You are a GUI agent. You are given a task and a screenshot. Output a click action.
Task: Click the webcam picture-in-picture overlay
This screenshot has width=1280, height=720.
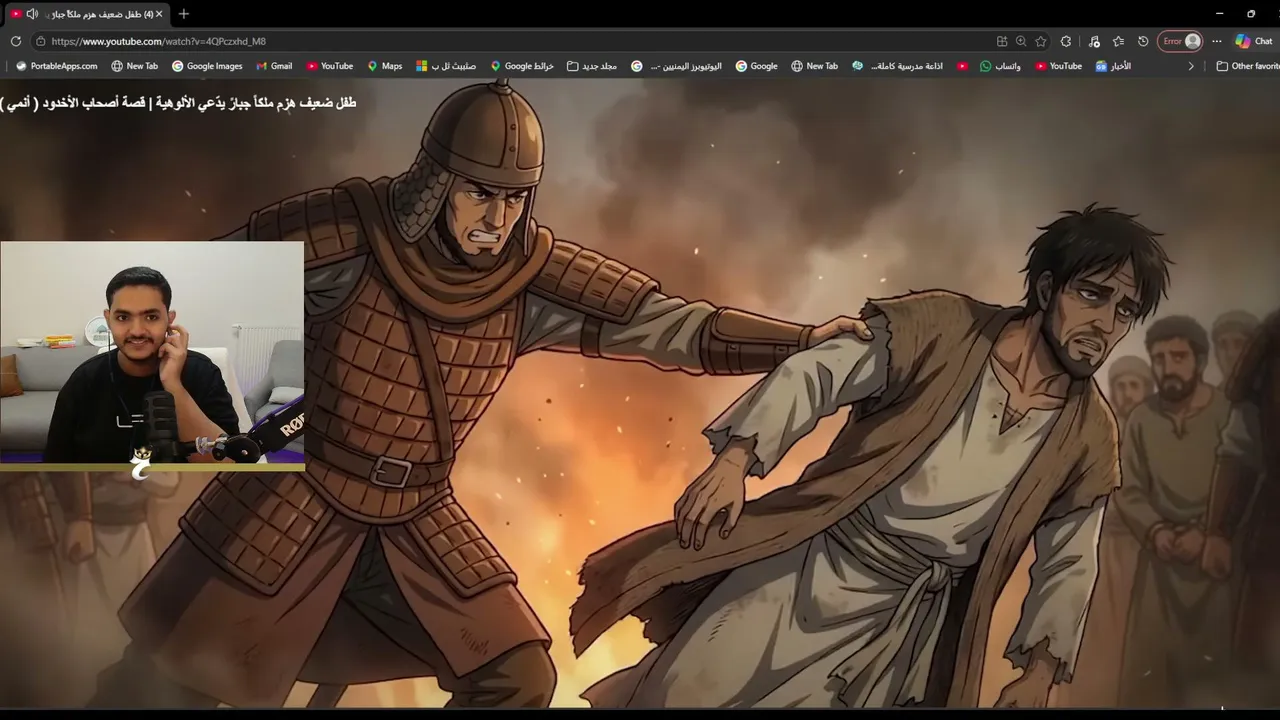click(x=152, y=355)
